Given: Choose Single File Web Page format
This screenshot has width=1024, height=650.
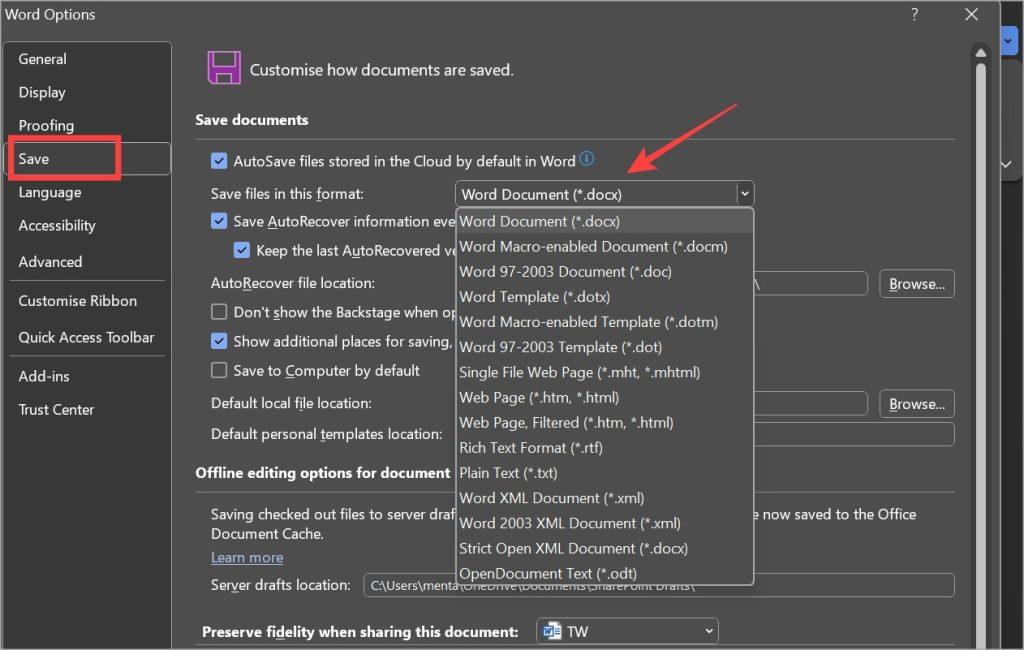Looking at the screenshot, I should click(604, 372).
